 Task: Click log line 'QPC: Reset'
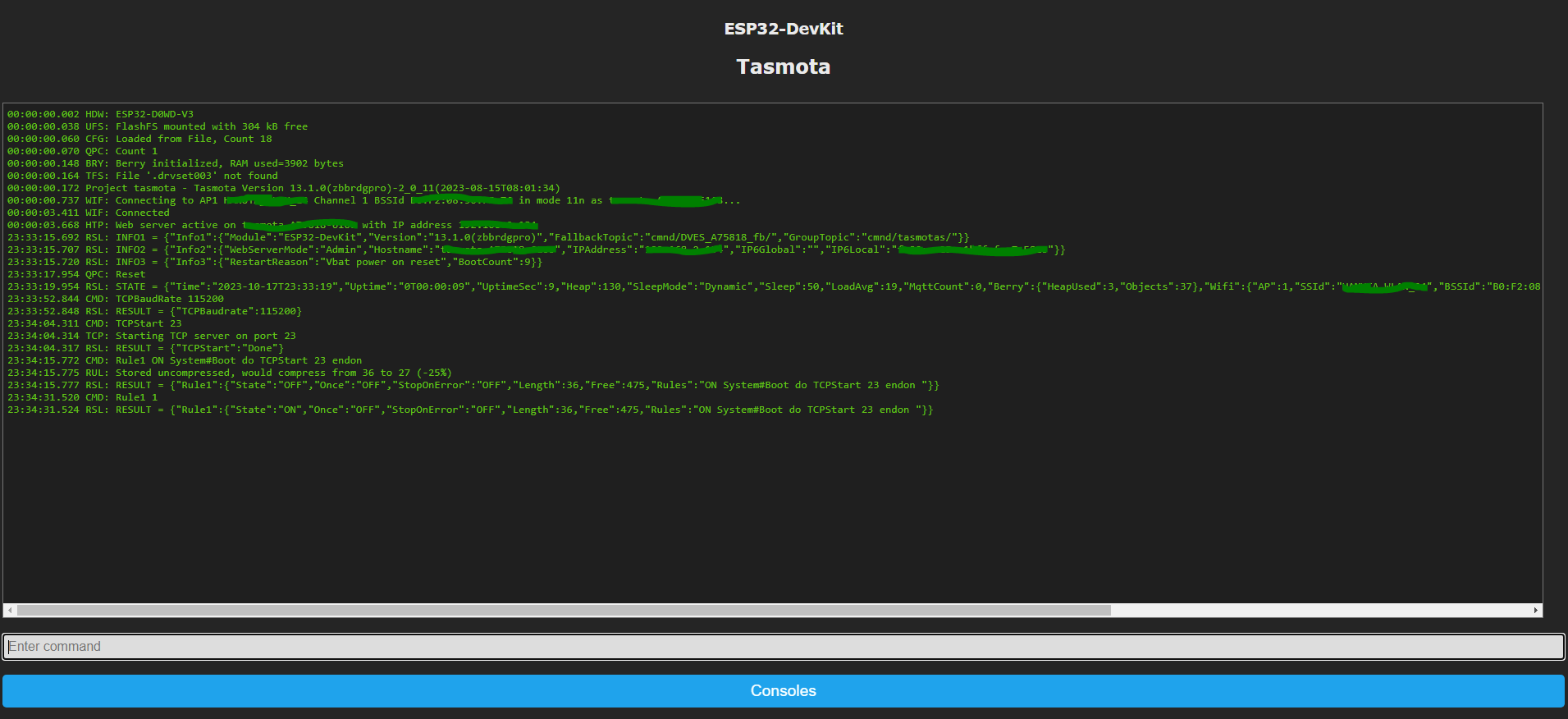[76, 274]
